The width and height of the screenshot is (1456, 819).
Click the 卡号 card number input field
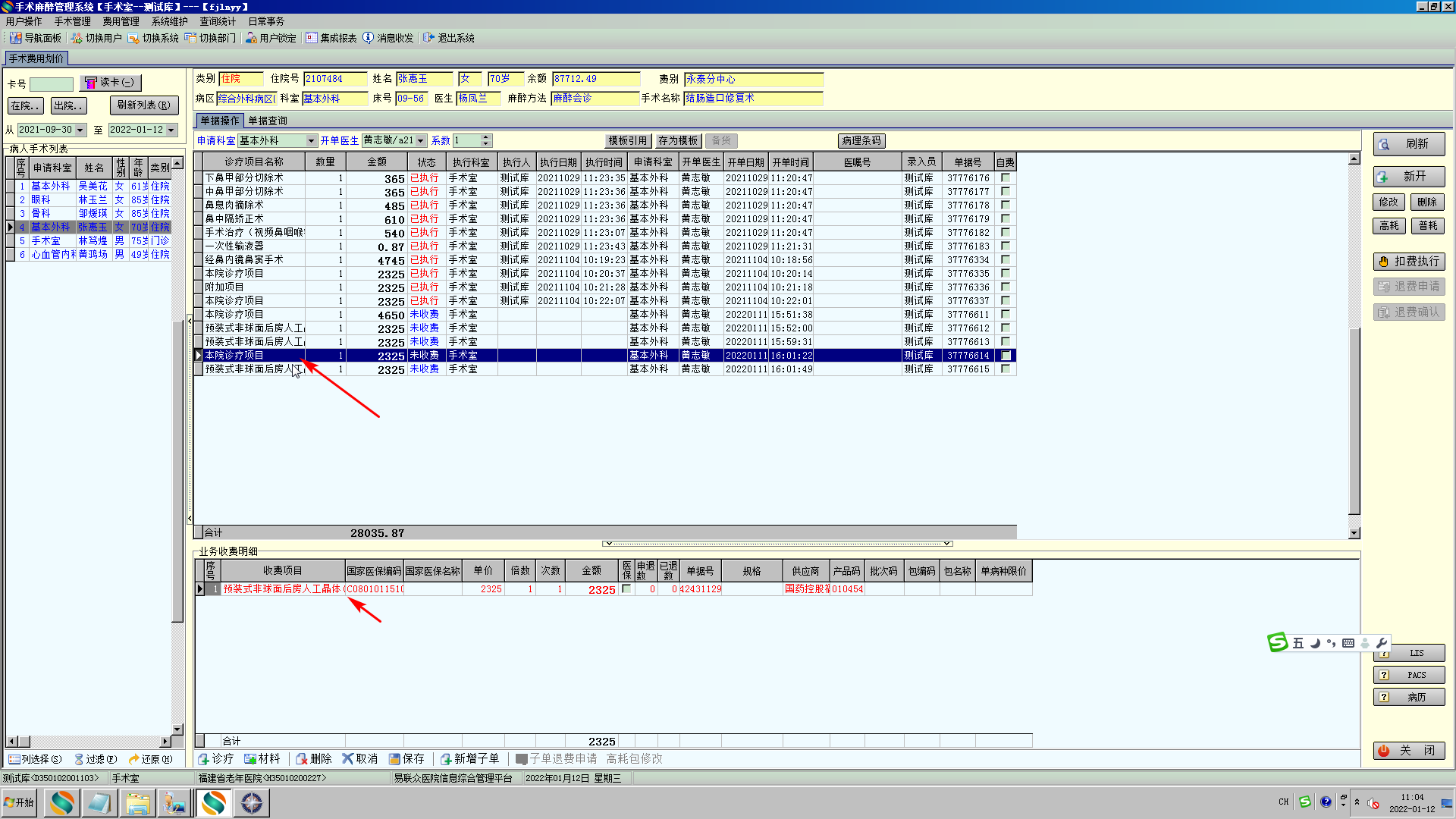[x=52, y=84]
